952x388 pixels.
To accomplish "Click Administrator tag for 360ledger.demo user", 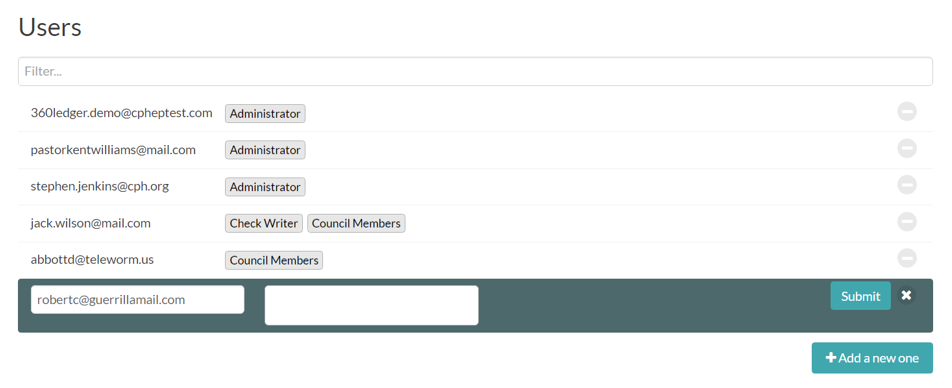I will coord(265,114).
